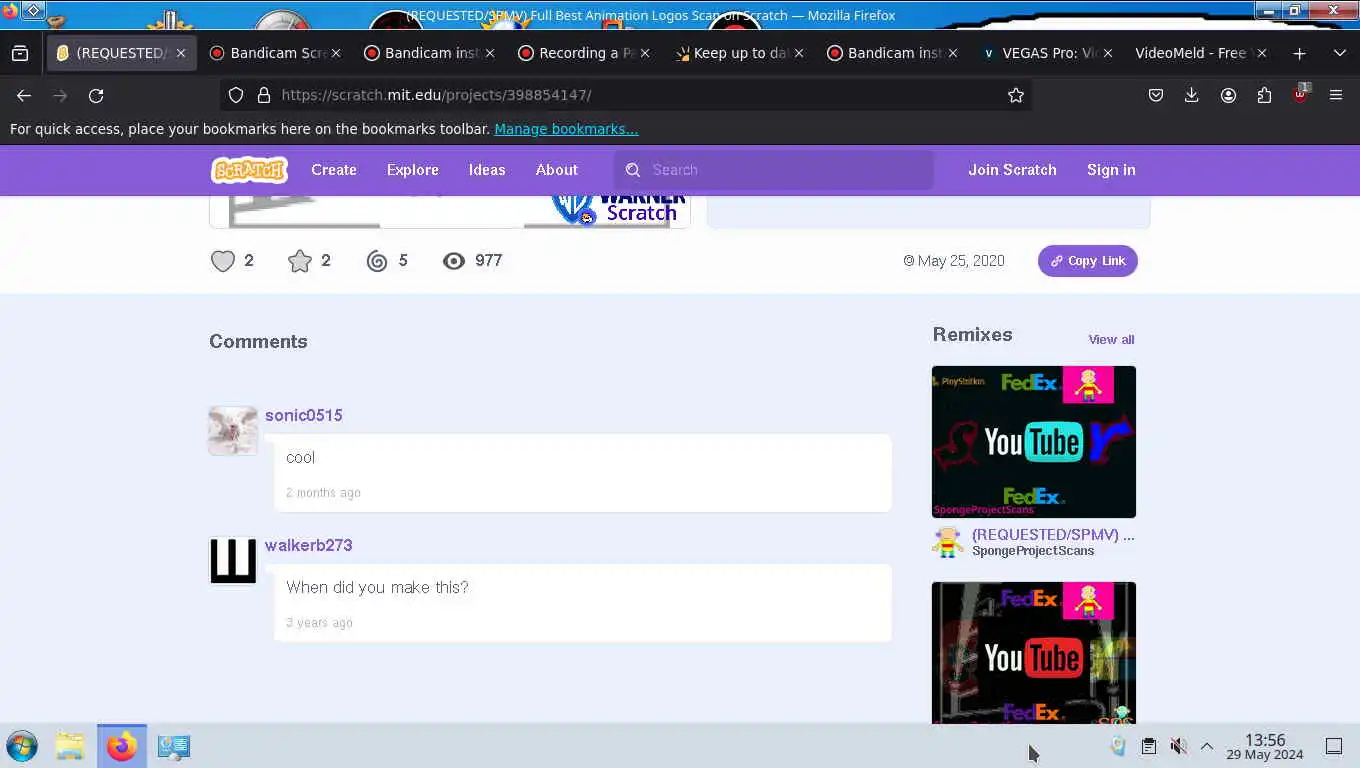The image size is (1360, 768).
Task: Click the "May 25, 2020" date text
Action: coord(961,261)
